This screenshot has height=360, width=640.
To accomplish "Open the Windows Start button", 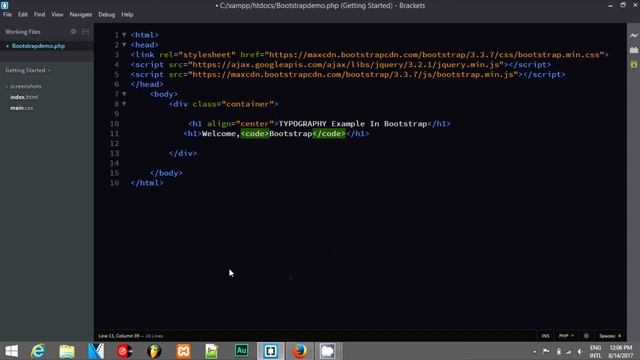I will pos(11,351).
